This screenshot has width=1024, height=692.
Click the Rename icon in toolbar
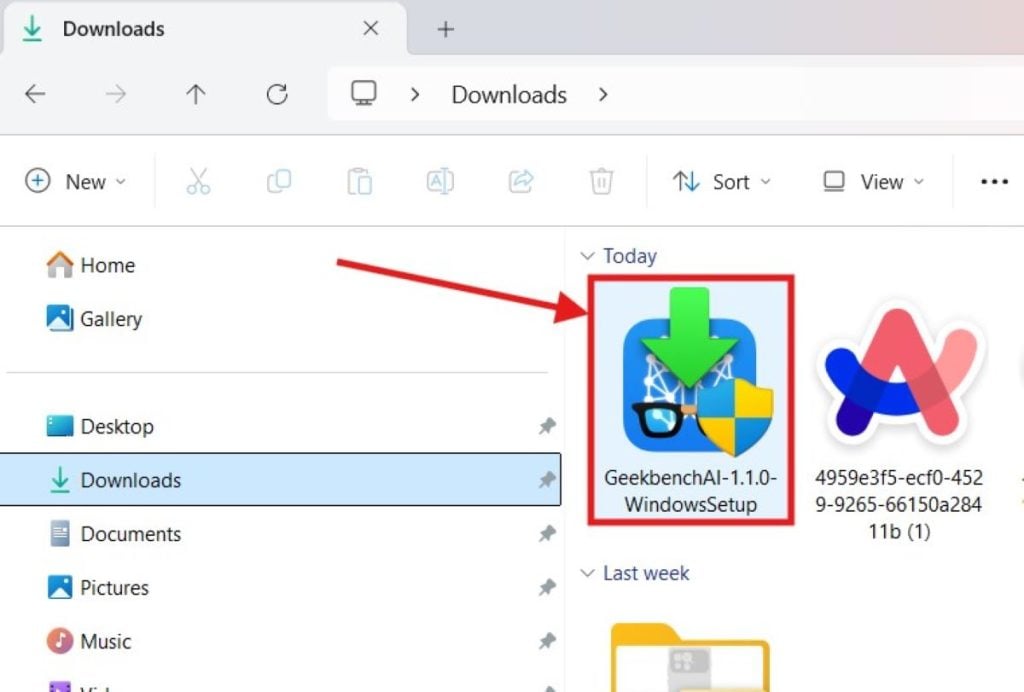click(x=440, y=181)
